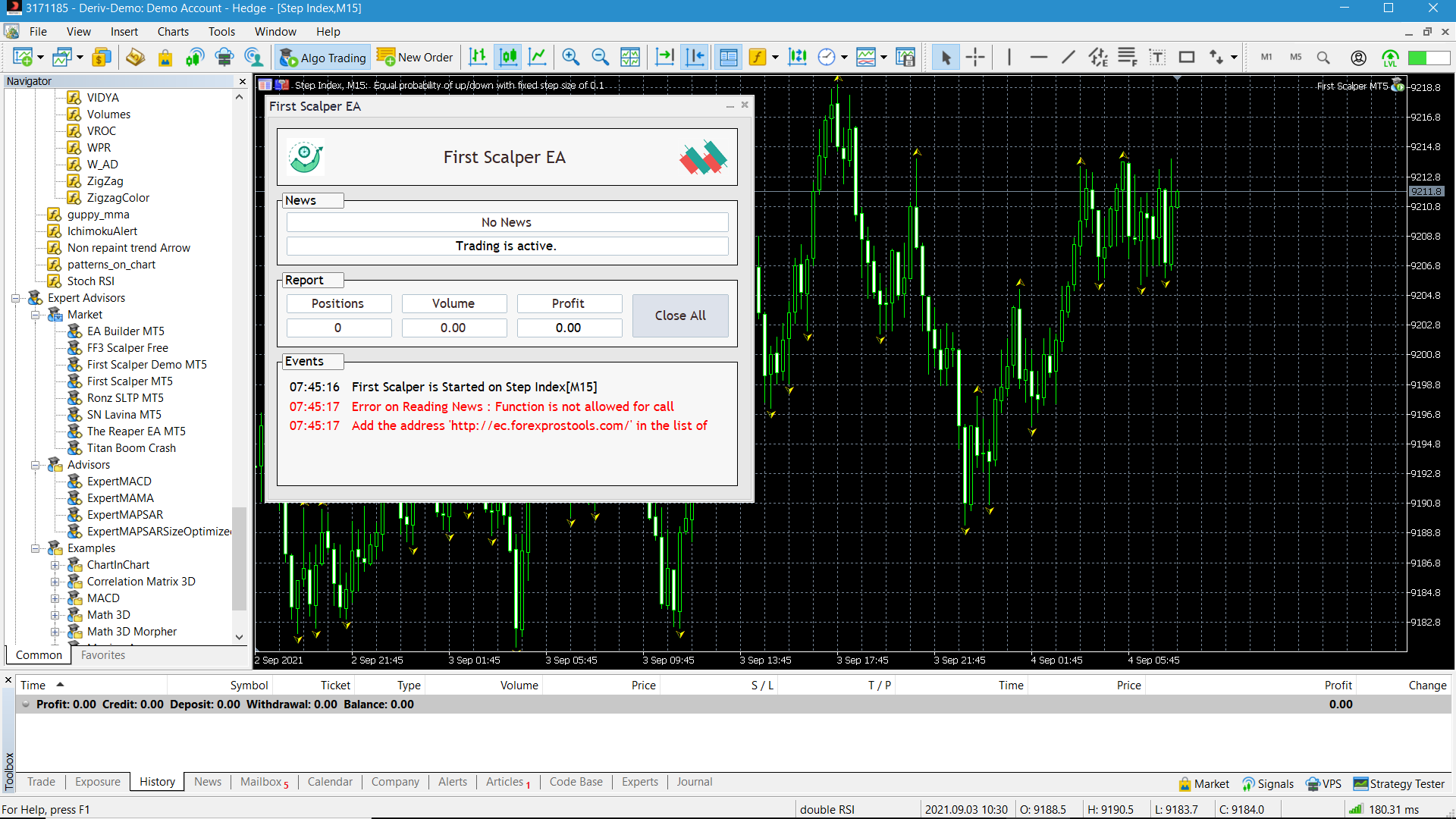Screen dimensions: 1456x819
Task: Select the Draw Trendline tool
Action: click(1068, 58)
